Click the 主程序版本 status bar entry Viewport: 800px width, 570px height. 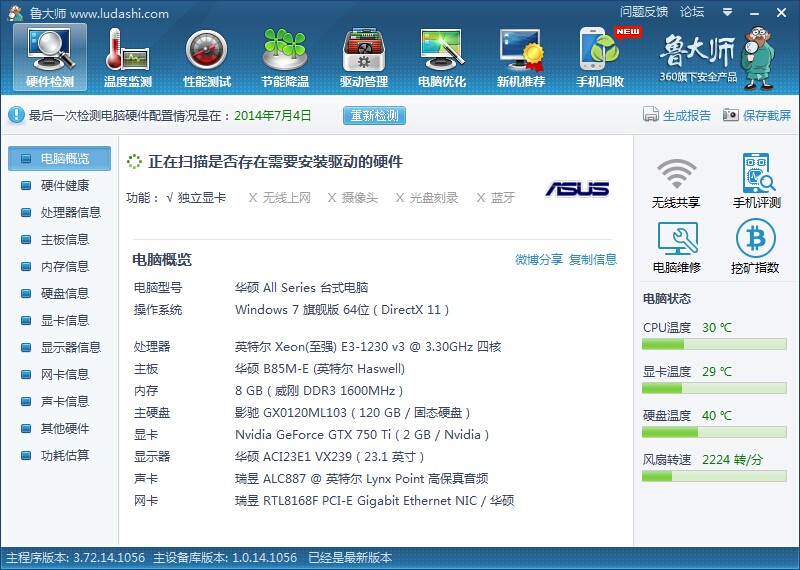(76, 558)
